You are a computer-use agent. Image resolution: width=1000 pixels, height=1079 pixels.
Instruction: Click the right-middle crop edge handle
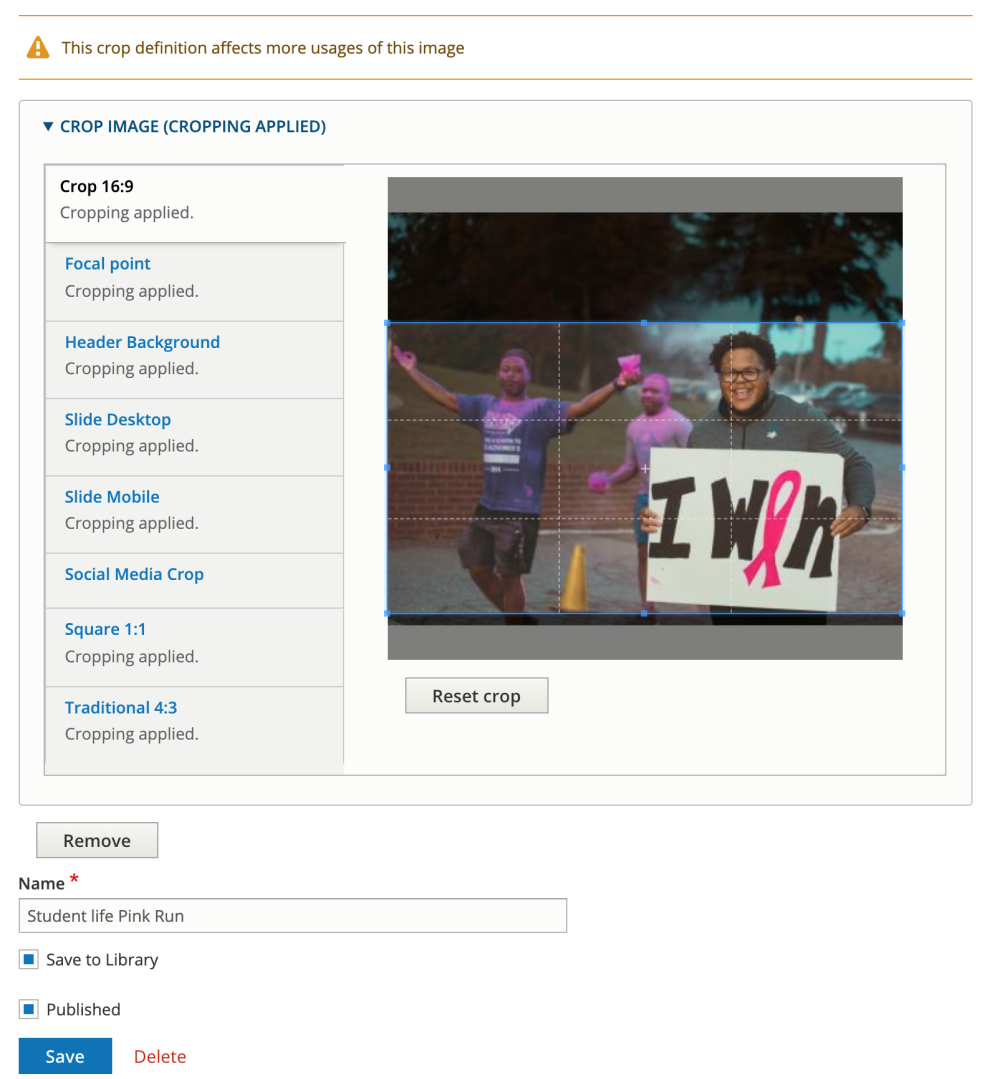click(902, 468)
